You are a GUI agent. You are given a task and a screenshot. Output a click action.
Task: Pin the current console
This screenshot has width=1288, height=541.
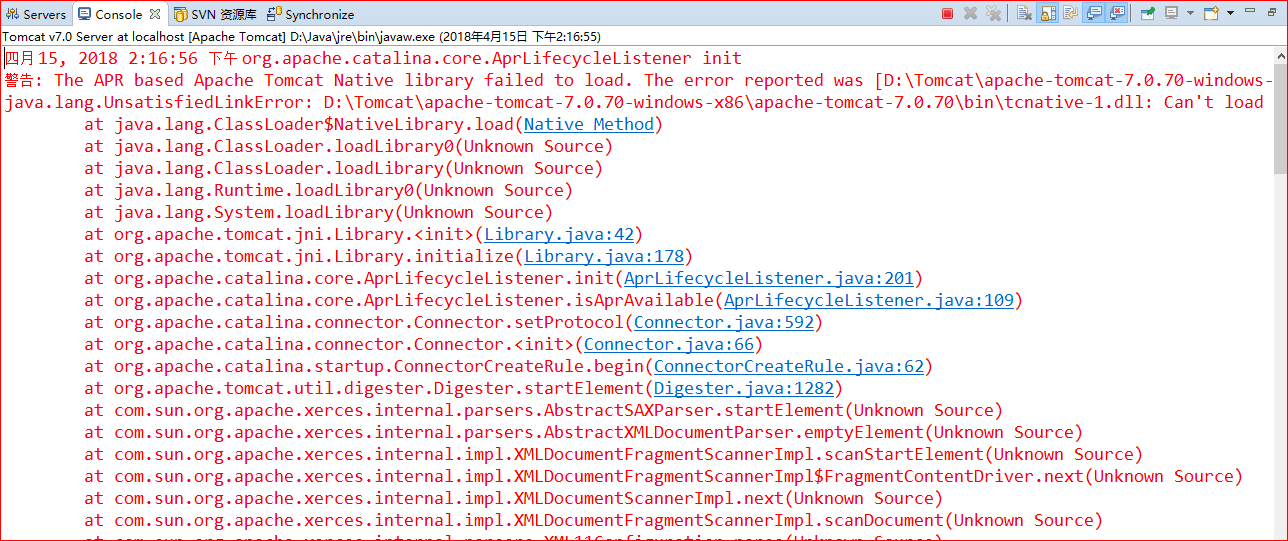(x=1148, y=13)
